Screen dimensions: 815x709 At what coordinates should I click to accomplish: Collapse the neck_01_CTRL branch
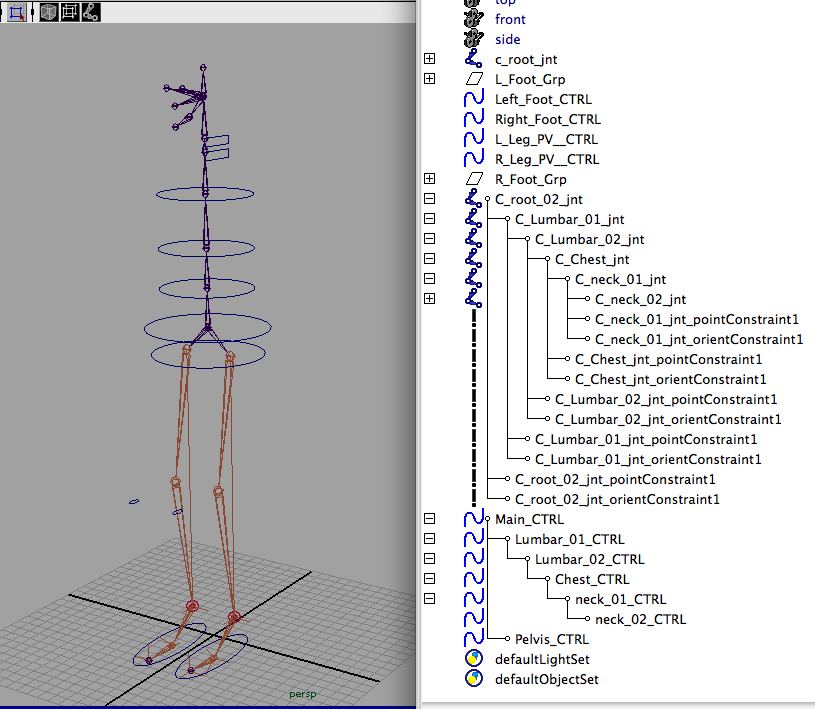429,599
